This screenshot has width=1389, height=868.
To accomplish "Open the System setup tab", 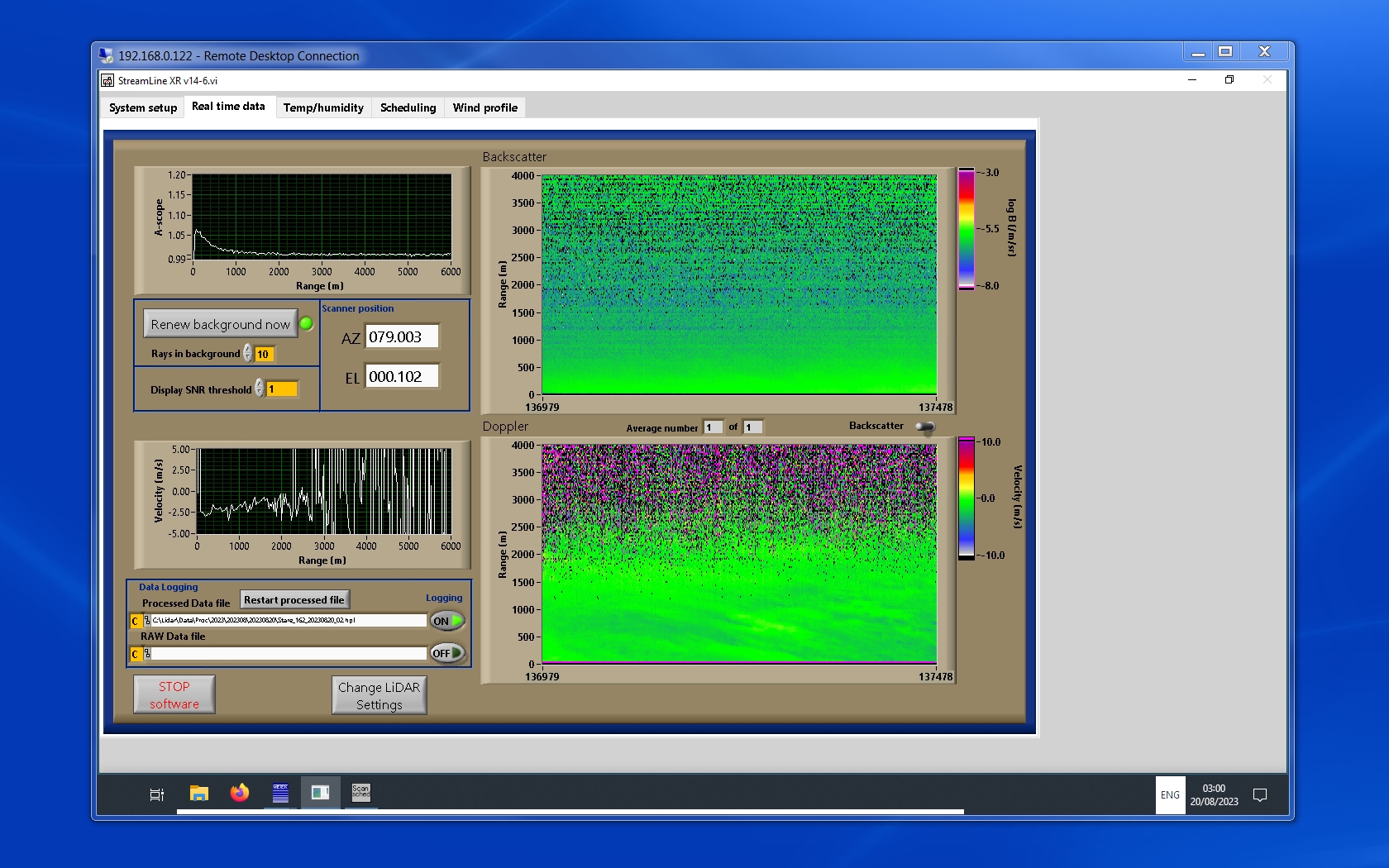I will pos(143,107).
